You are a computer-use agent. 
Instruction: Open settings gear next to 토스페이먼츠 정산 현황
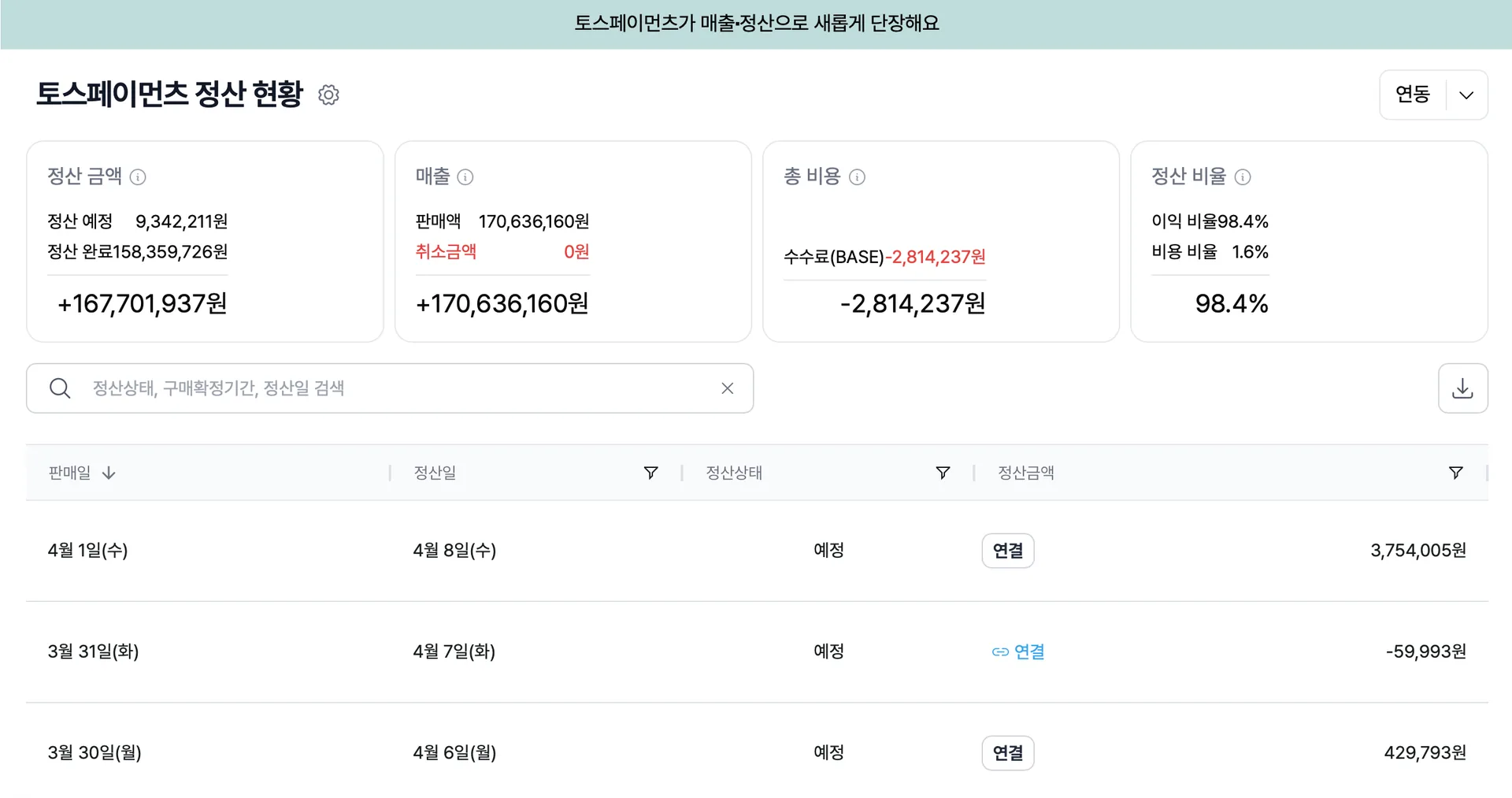pos(328,95)
